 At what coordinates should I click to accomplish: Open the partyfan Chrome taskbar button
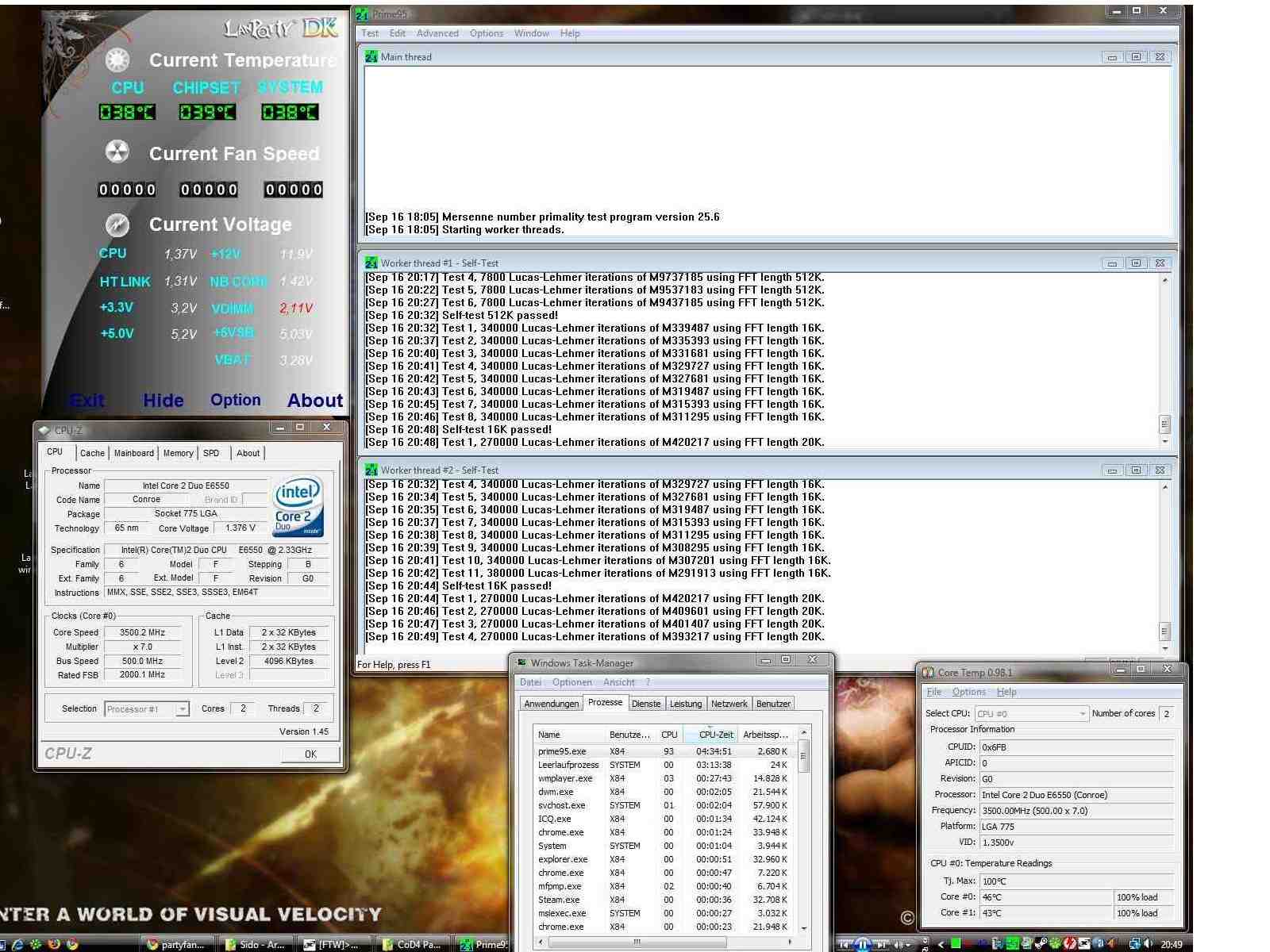click(179, 944)
